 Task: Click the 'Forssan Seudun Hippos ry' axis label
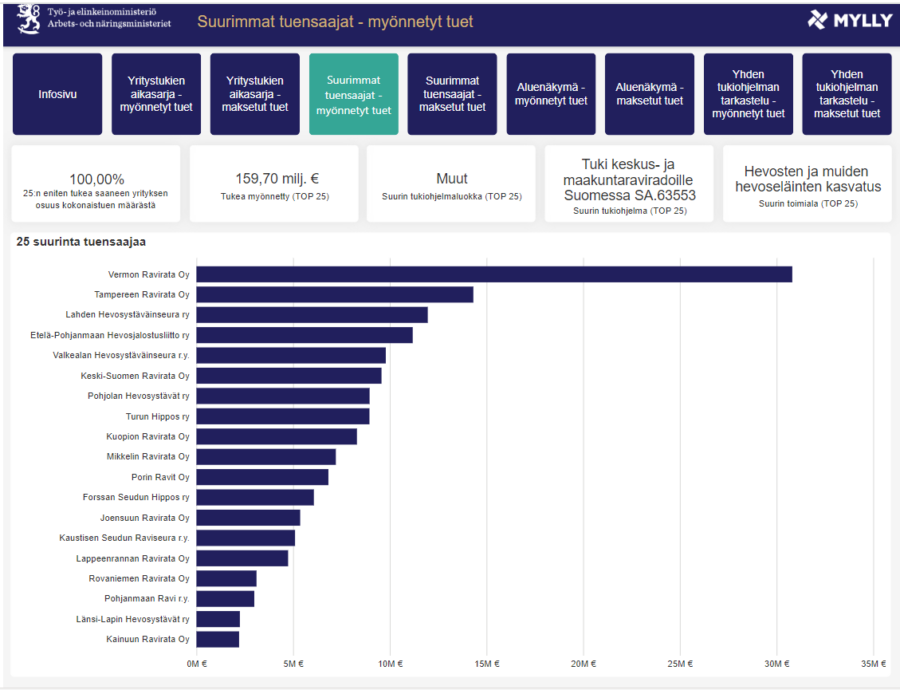136,497
